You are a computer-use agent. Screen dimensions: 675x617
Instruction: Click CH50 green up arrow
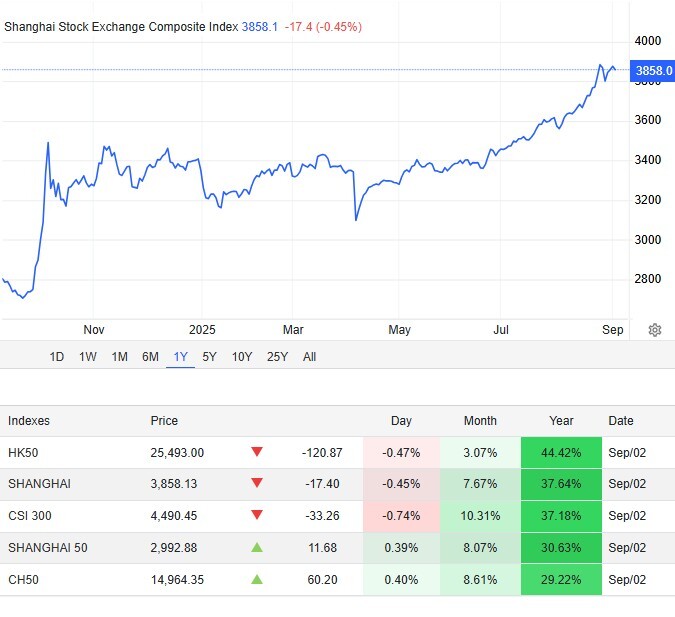tap(257, 579)
